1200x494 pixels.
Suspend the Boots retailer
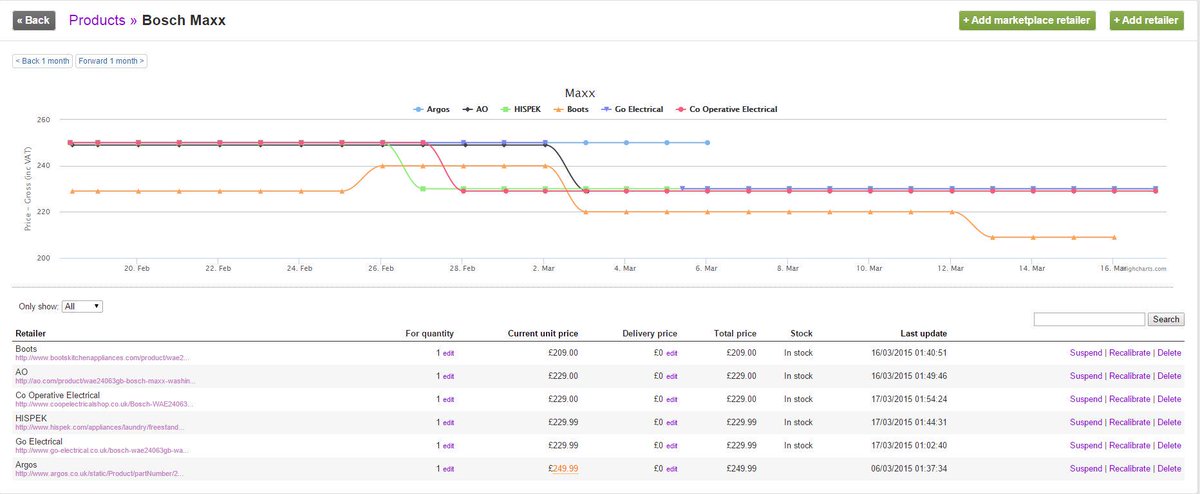pos(1086,352)
